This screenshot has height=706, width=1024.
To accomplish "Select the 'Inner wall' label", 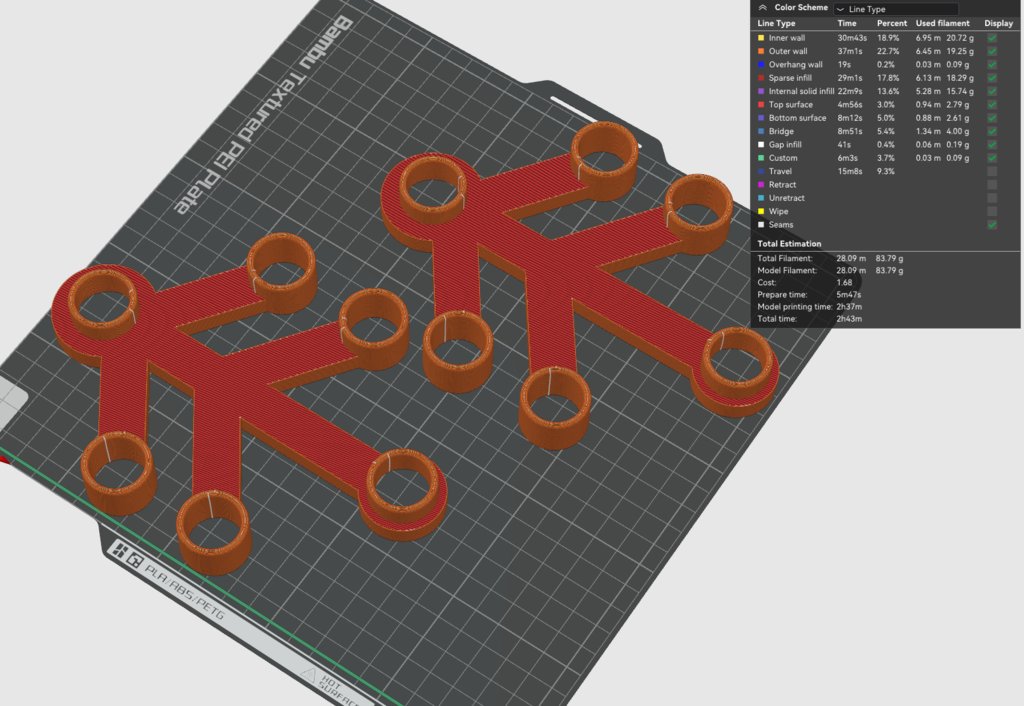I will pos(787,38).
